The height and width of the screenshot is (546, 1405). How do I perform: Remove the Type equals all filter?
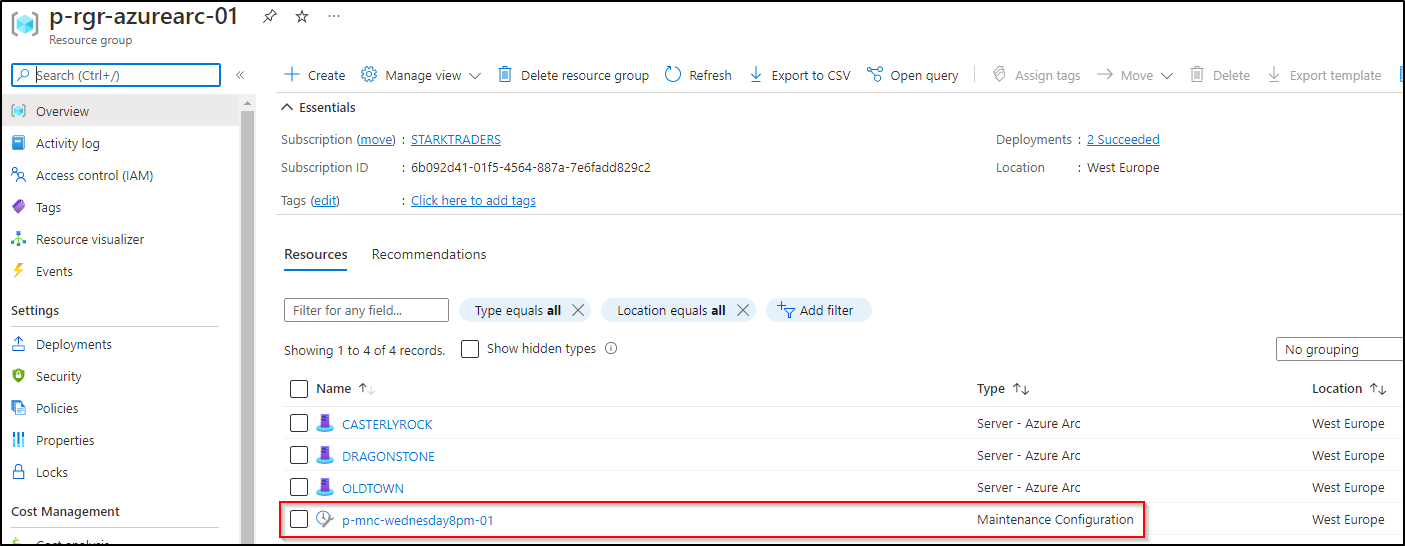click(x=577, y=310)
